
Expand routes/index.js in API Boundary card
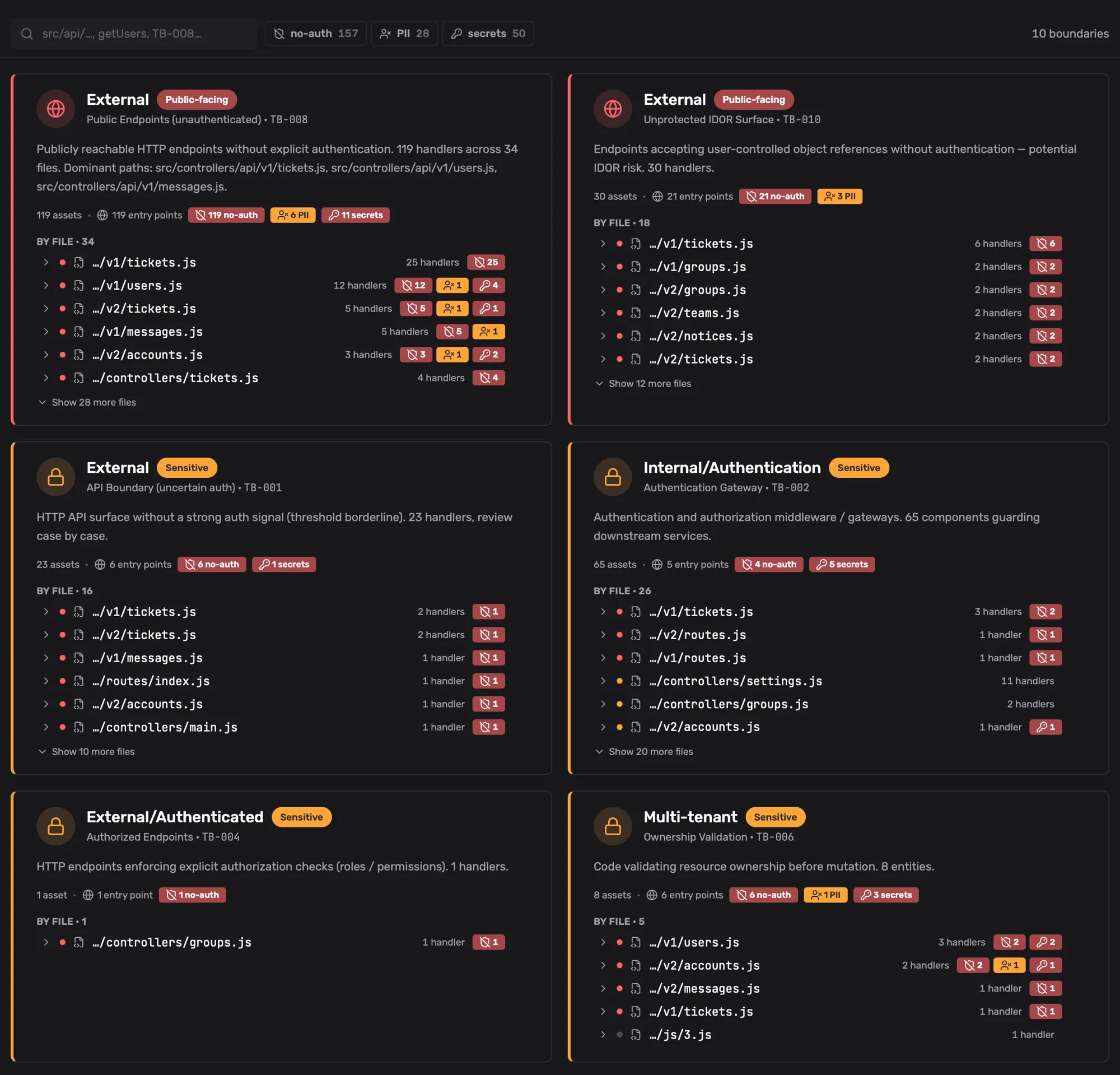pyautogui.click(x=46, y=681)
